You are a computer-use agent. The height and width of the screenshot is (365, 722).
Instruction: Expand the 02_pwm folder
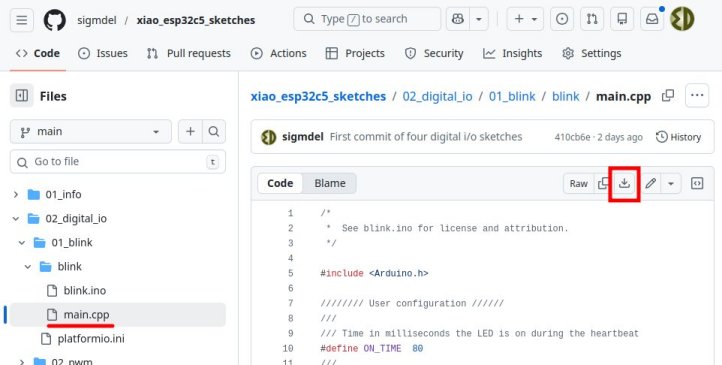click(x=22, y=362)
